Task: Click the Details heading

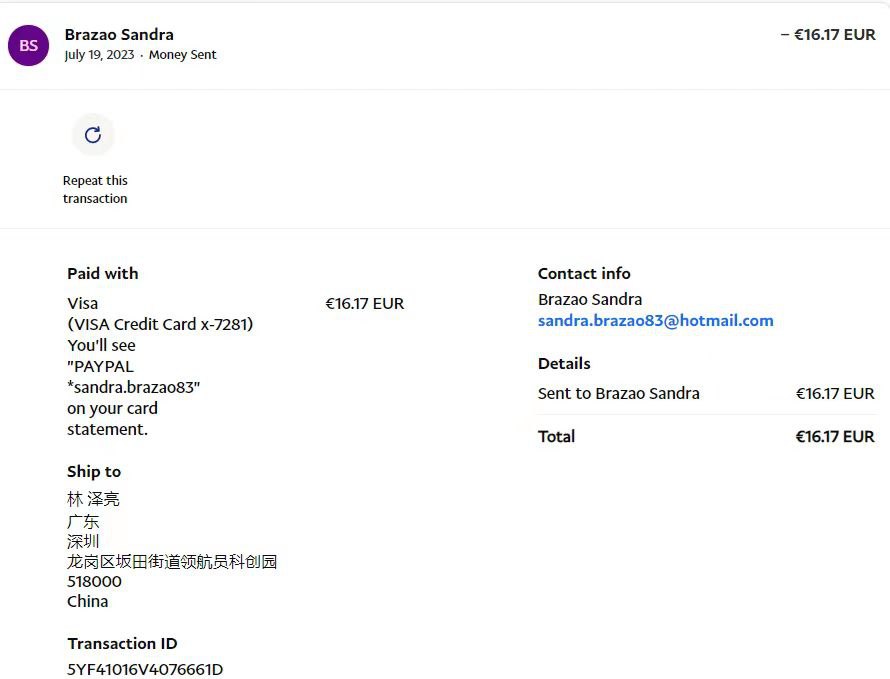Action: pos(564,363)
